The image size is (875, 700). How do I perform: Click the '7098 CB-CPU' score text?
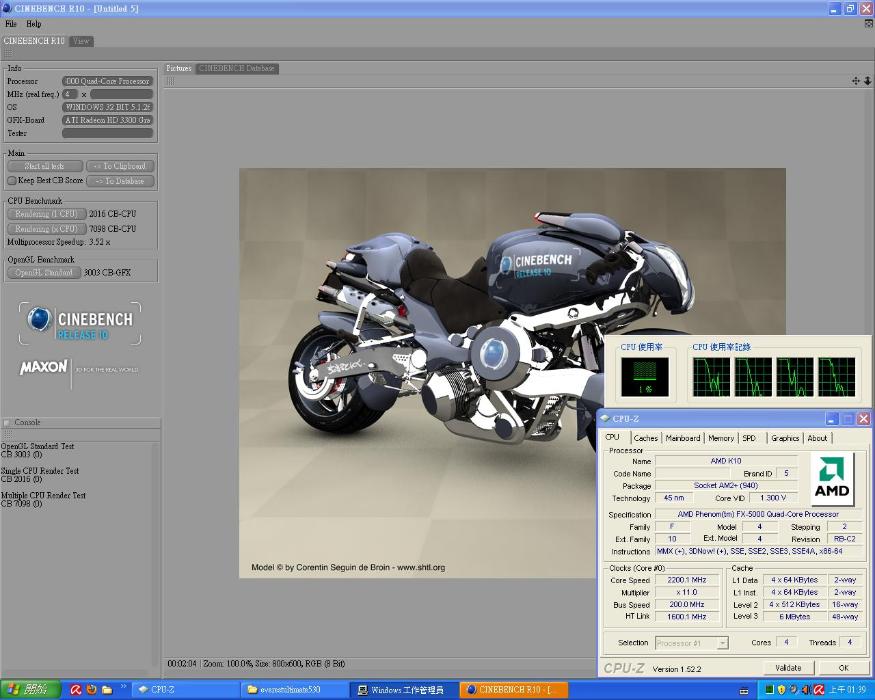113,229
